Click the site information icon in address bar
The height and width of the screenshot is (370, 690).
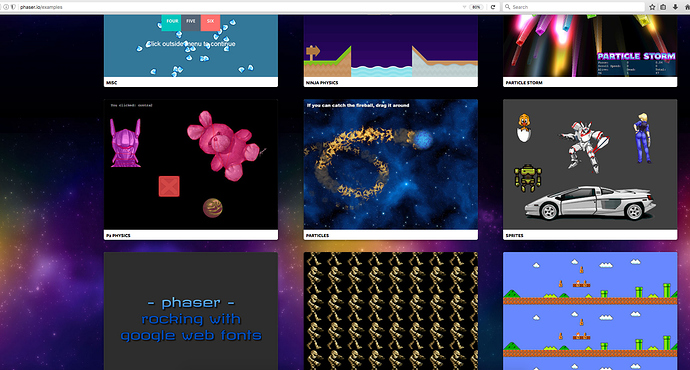[x=6, y=7]
